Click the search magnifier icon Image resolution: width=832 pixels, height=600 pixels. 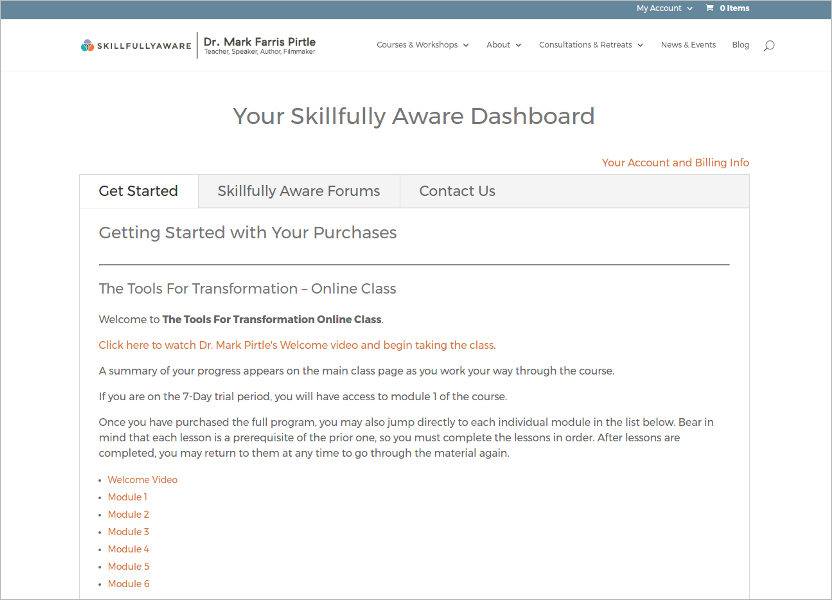coord(769,45)
